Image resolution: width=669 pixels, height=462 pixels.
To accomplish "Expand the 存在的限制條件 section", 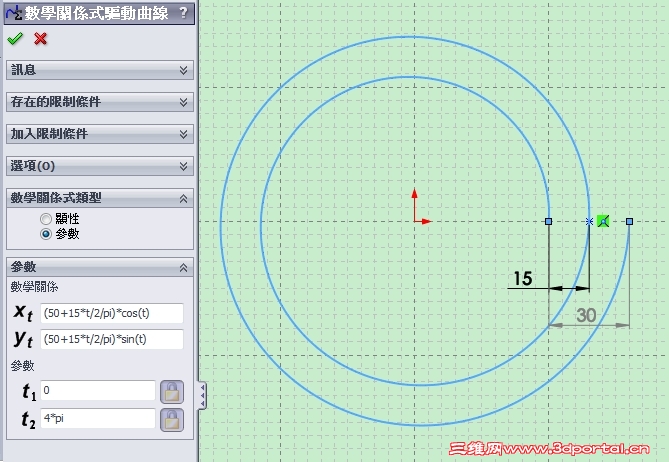I will pos(100,102).
